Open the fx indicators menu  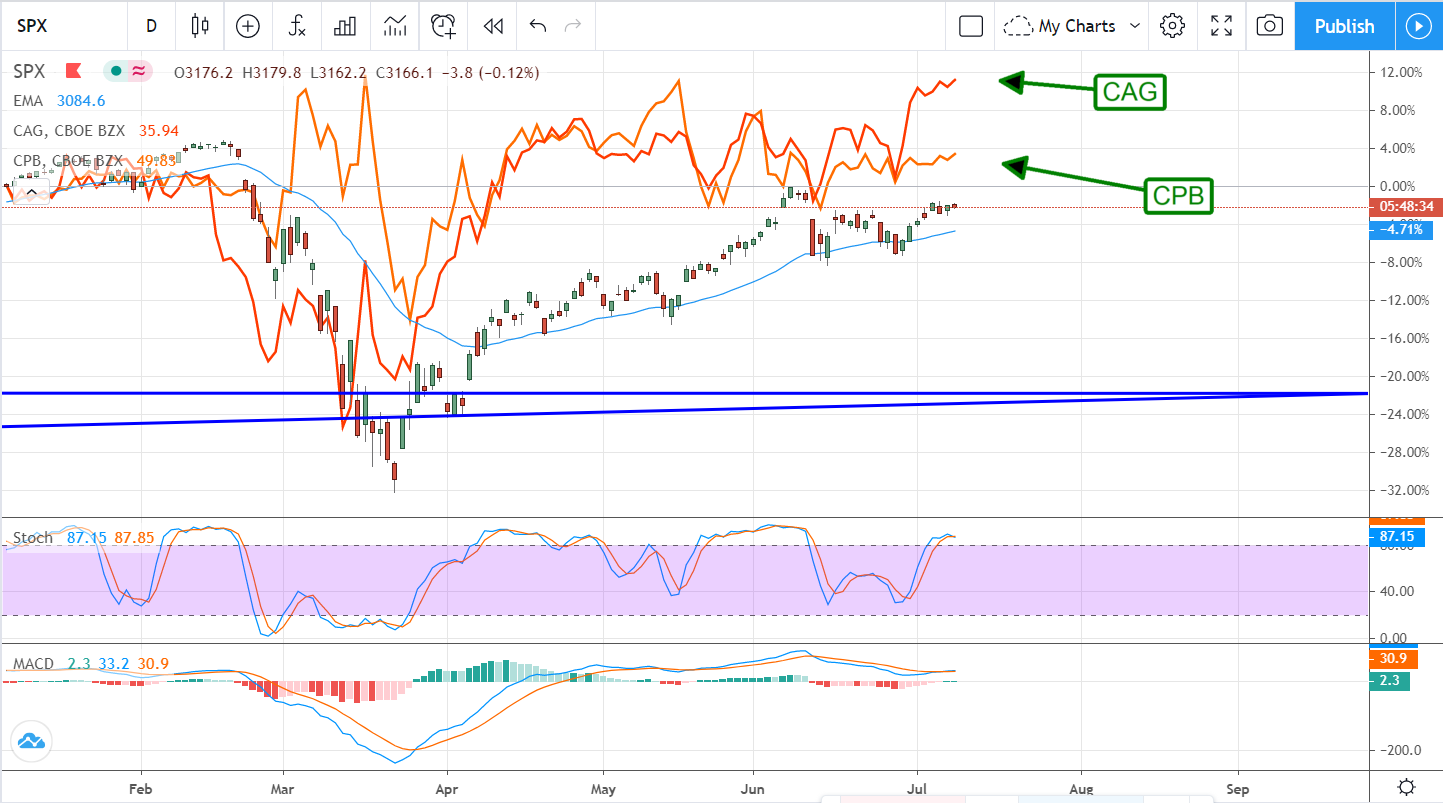tap(297, 26)
